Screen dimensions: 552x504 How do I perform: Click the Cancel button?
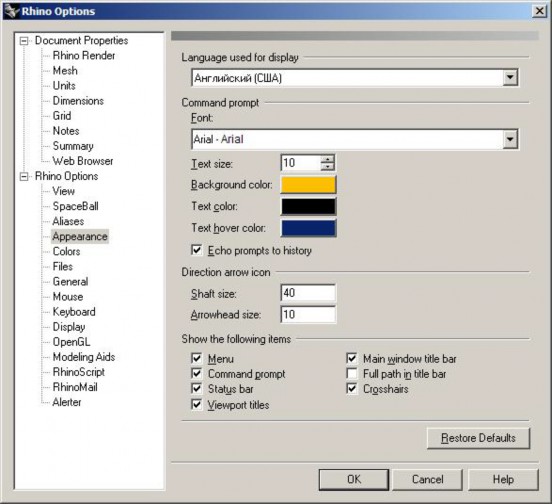tap(427, 479)
